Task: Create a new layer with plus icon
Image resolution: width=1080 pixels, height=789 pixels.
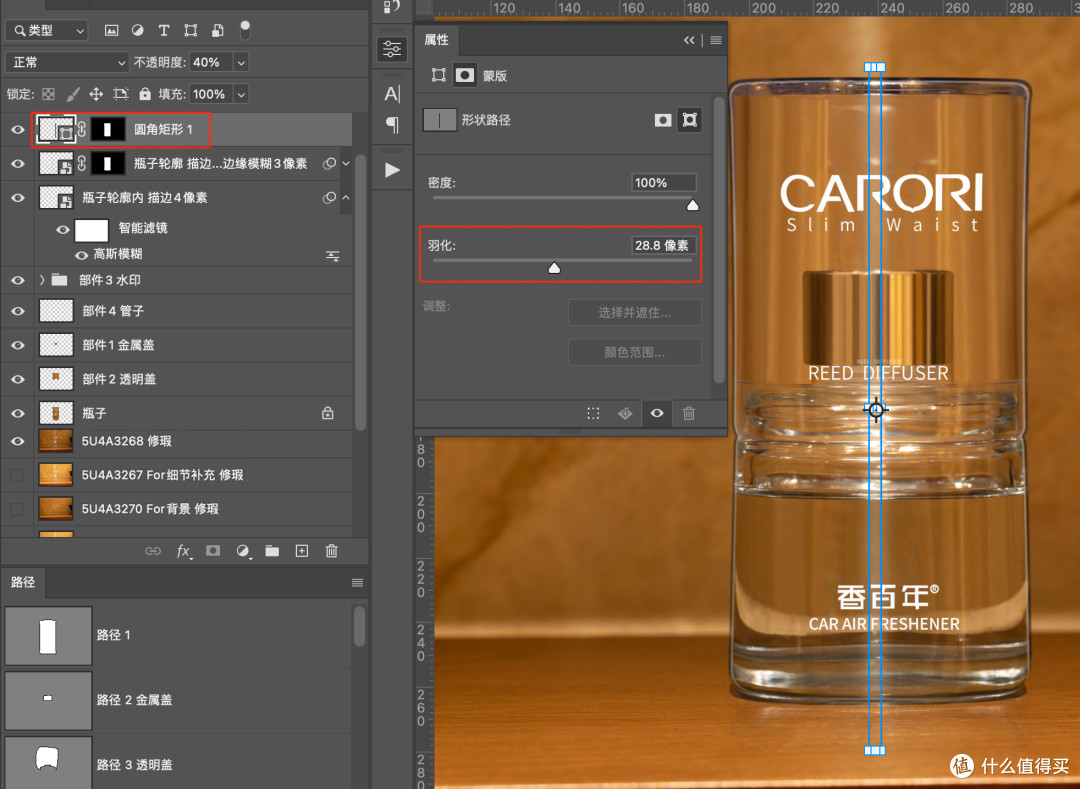Action: (302, 551)
